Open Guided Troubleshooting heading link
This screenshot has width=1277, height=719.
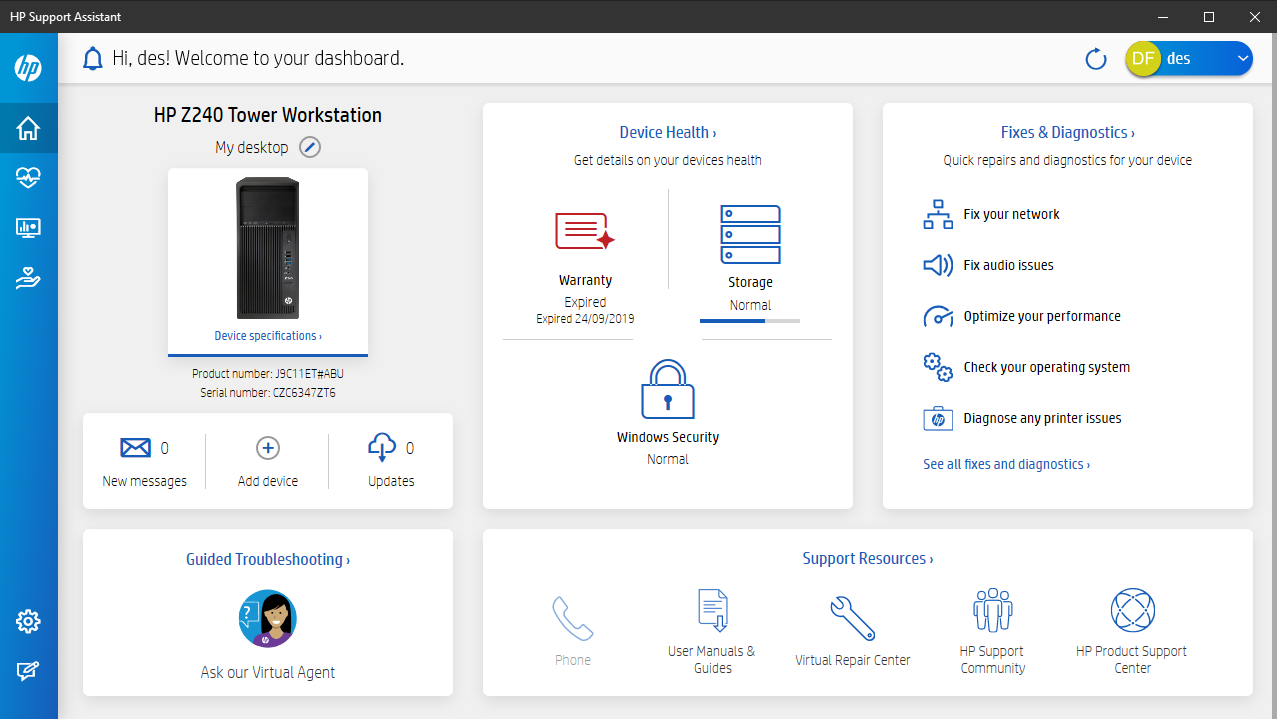tap(268, 559)
